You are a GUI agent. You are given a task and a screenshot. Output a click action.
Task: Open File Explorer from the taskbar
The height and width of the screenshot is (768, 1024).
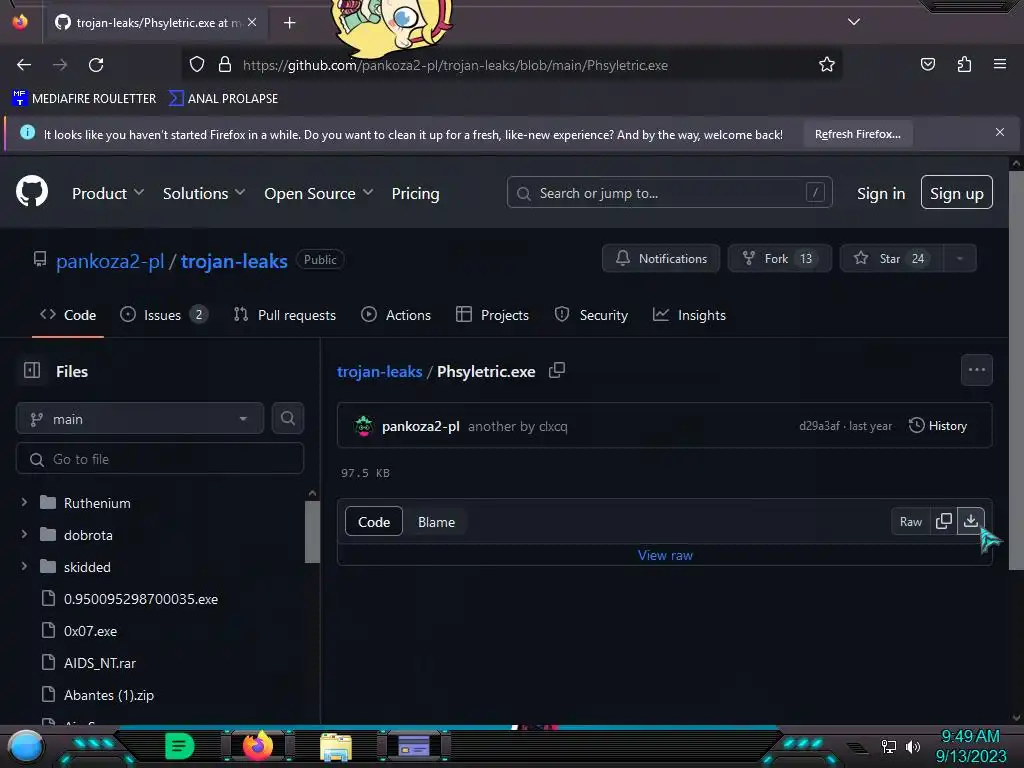336,746
